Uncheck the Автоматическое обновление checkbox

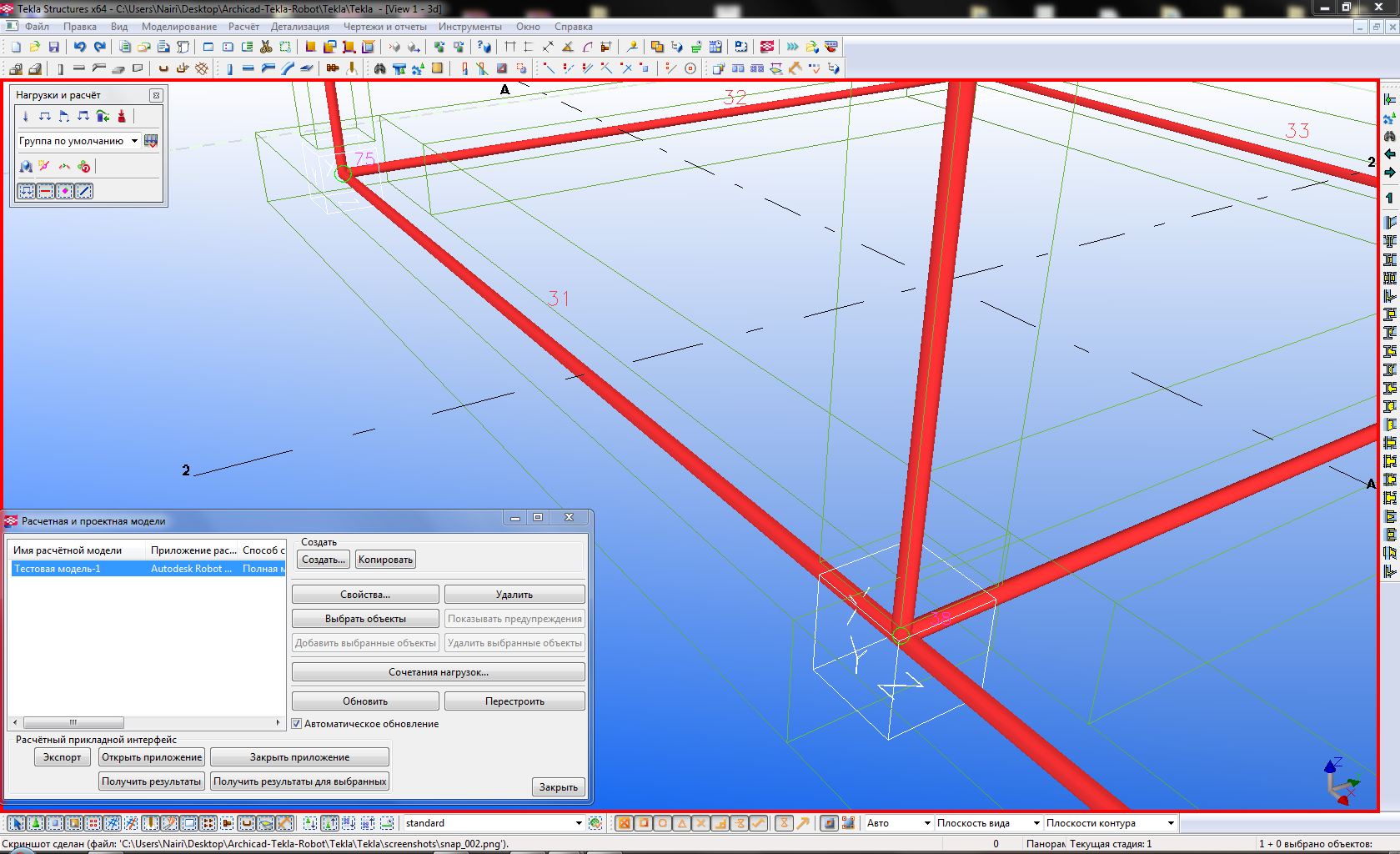point(296,724)
